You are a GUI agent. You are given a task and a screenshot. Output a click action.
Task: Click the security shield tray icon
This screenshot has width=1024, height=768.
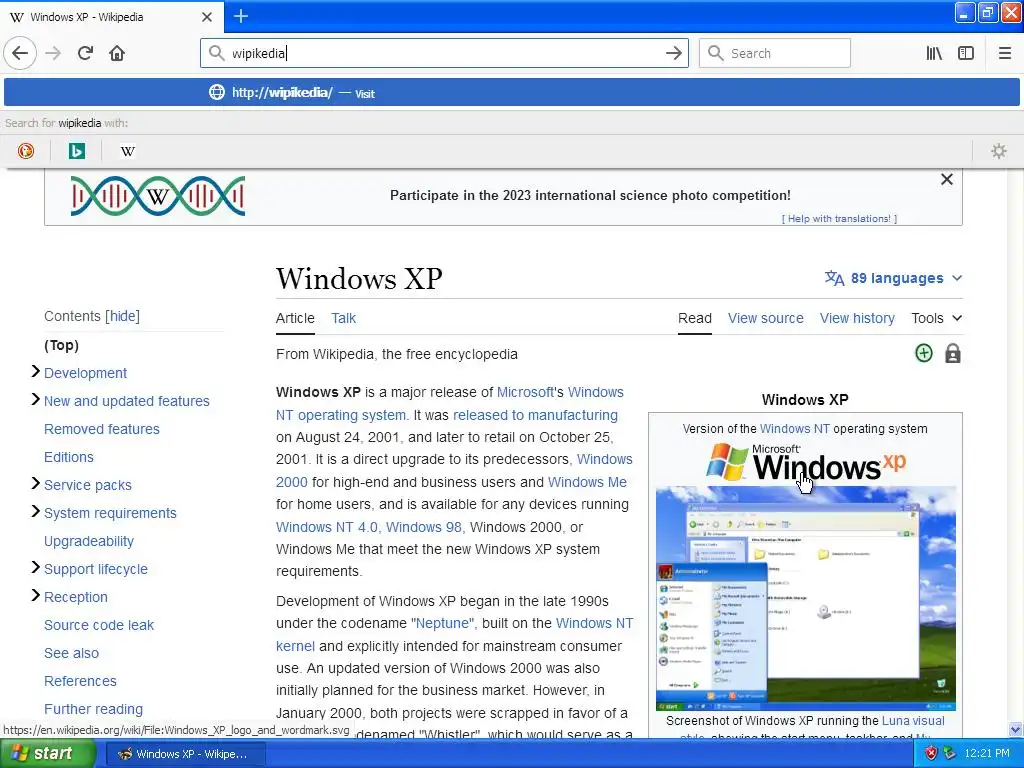[x=931, y=753]
